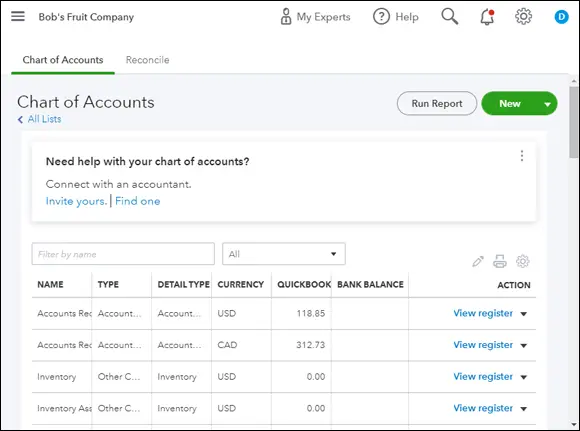This screenshot has width=580, height=431.
Task: Expand the New button dropdown arrow
Action: coord(548,104)
